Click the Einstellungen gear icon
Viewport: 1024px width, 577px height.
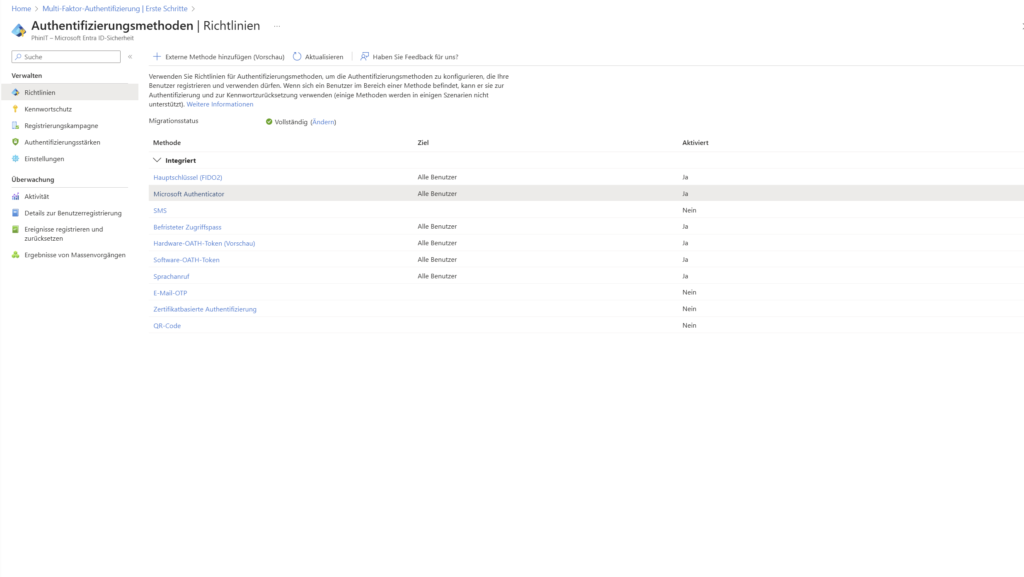(x=15, y=158)
